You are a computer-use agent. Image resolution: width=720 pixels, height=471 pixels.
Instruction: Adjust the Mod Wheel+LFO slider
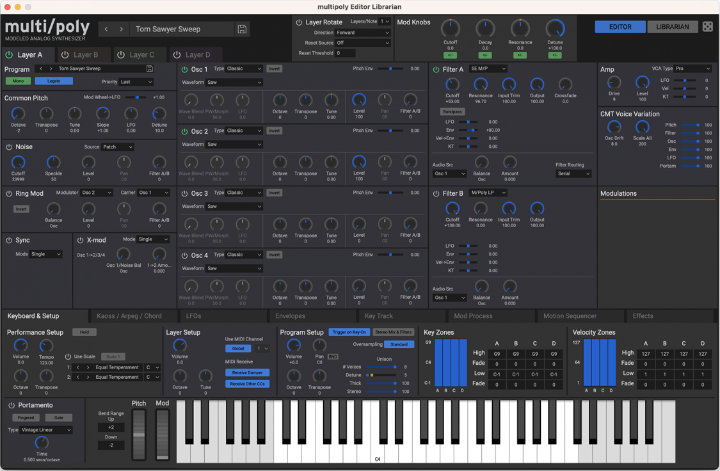(136, 97)
